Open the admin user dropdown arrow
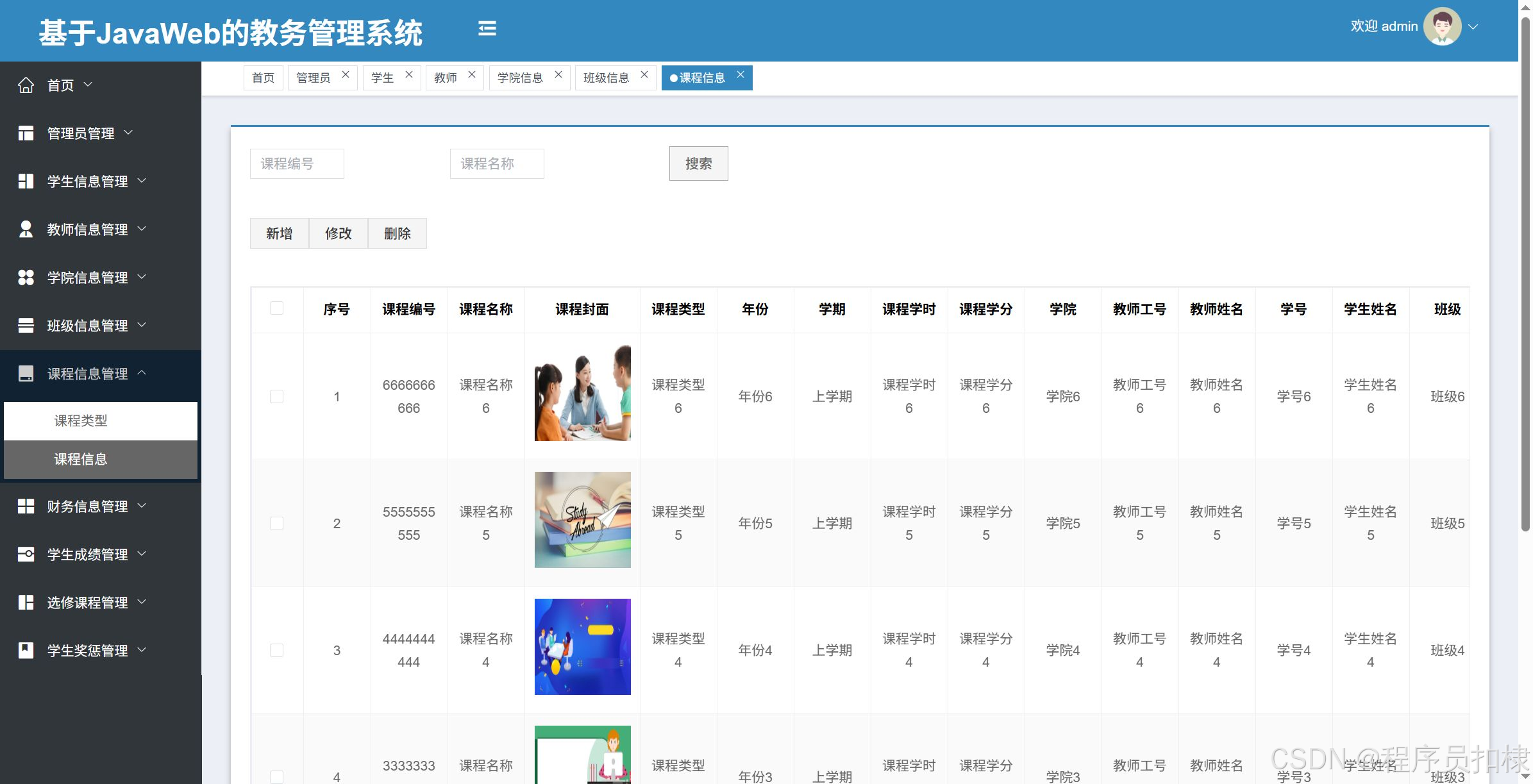1533x784 pixels. (x=1473, y=27)
